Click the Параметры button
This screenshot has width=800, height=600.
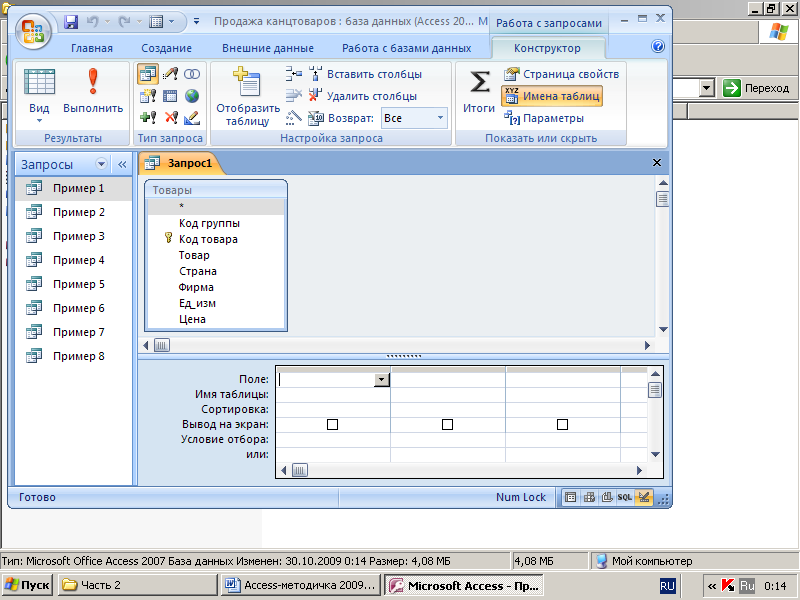click(544, 118)
